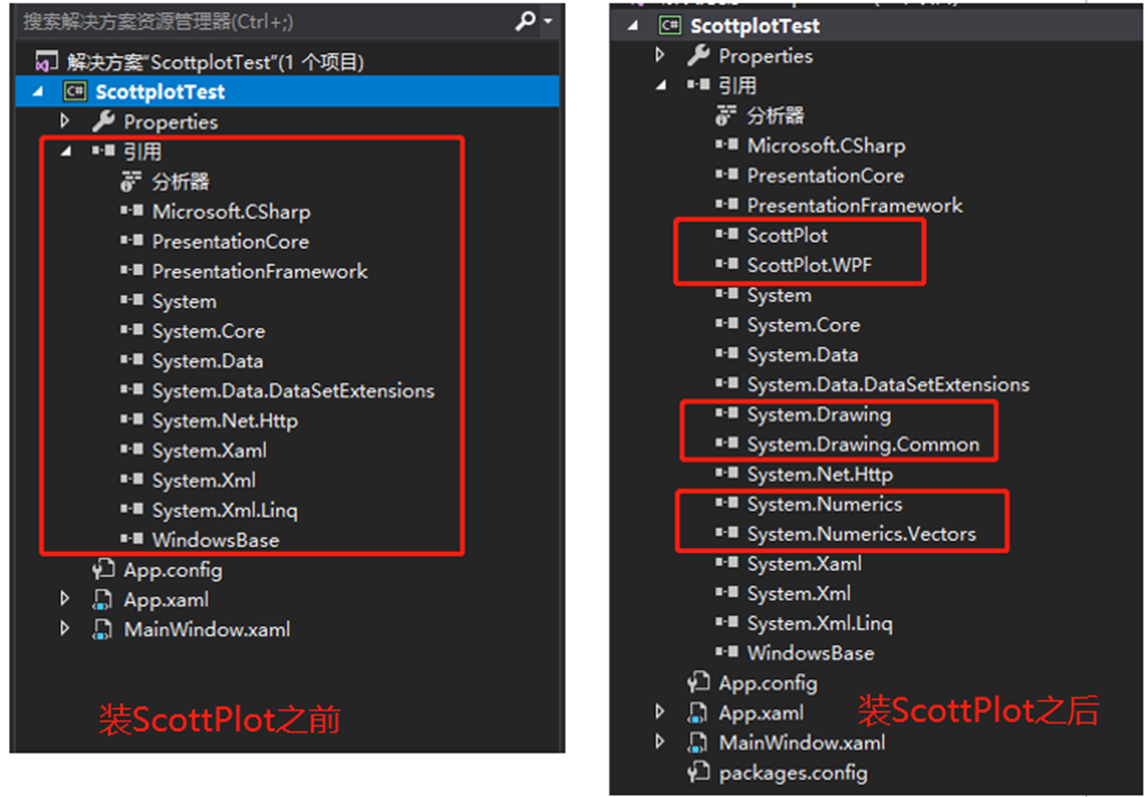Click System reference icon in left panel
This screenshot has height=797, width=1148.
[132, 300]
